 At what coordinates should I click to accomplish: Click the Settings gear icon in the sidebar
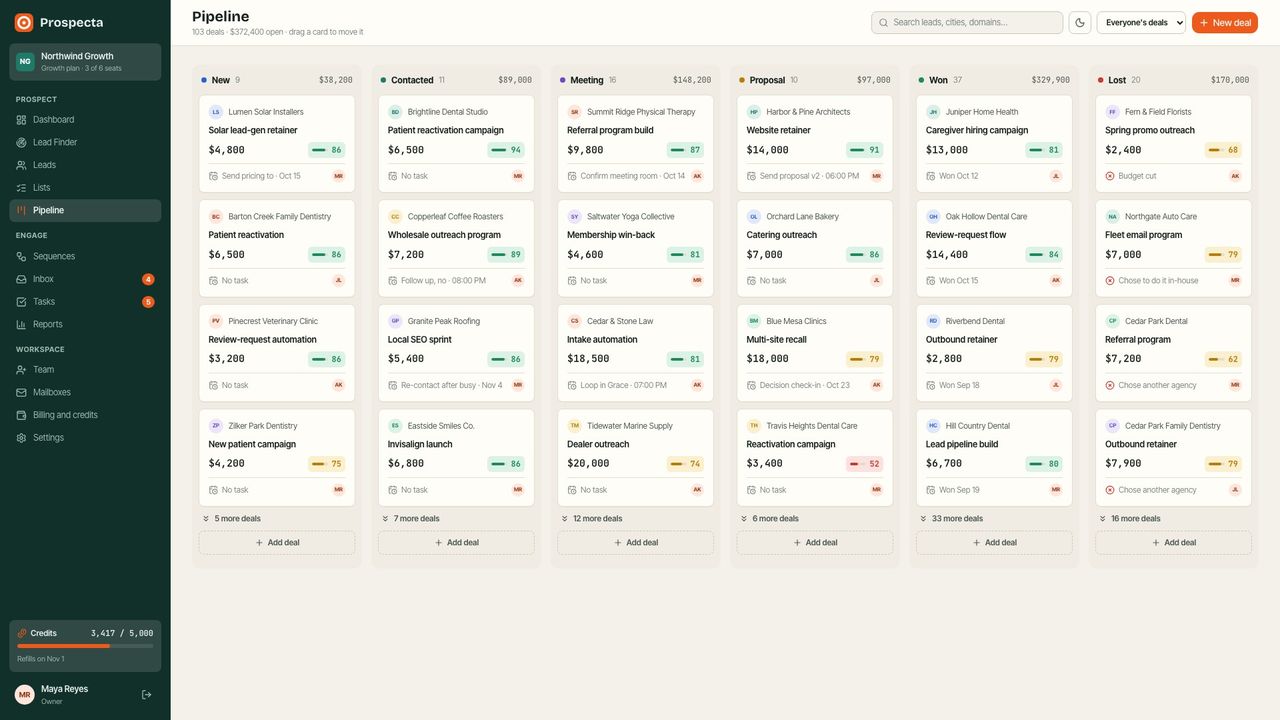[22, 438]
